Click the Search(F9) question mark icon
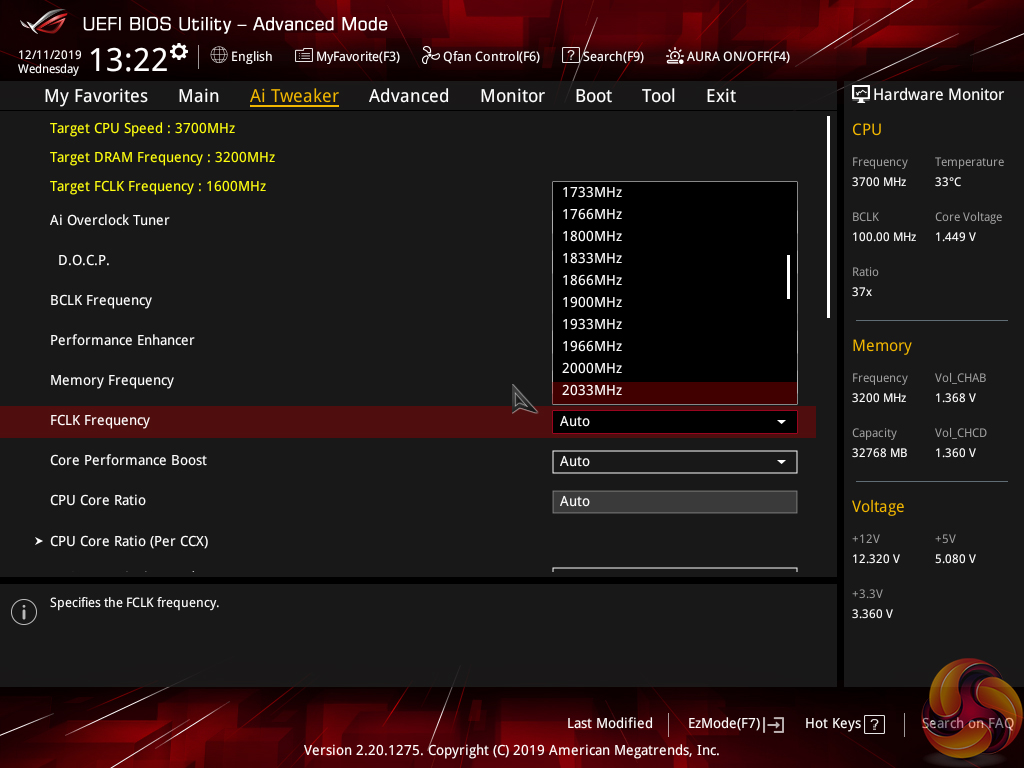1024x768 pixels. click(x=570, y=56)
